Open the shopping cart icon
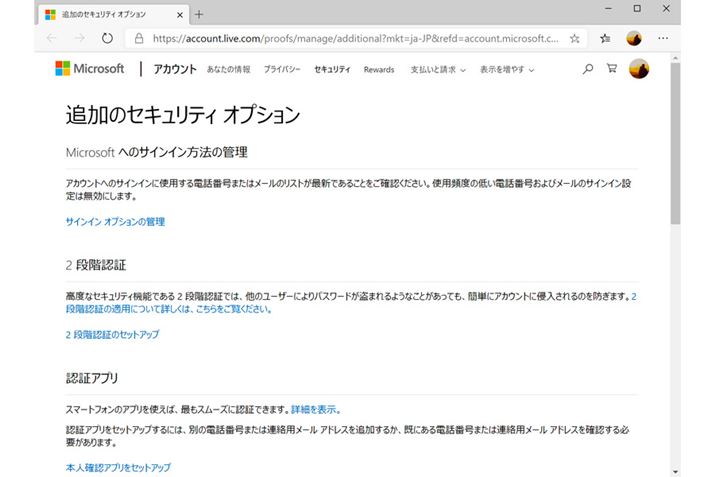 point(611,69)
